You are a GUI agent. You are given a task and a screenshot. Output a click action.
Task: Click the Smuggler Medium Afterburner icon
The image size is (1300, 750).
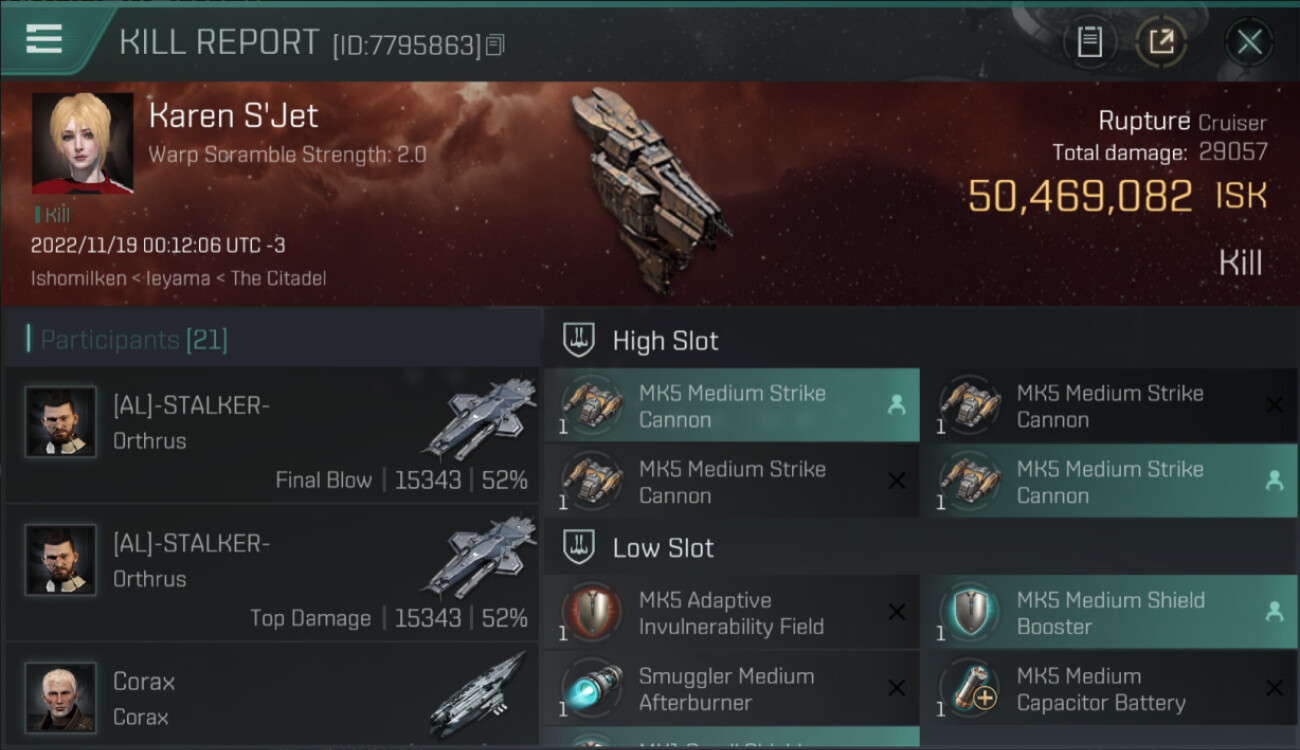coord(591,688)
